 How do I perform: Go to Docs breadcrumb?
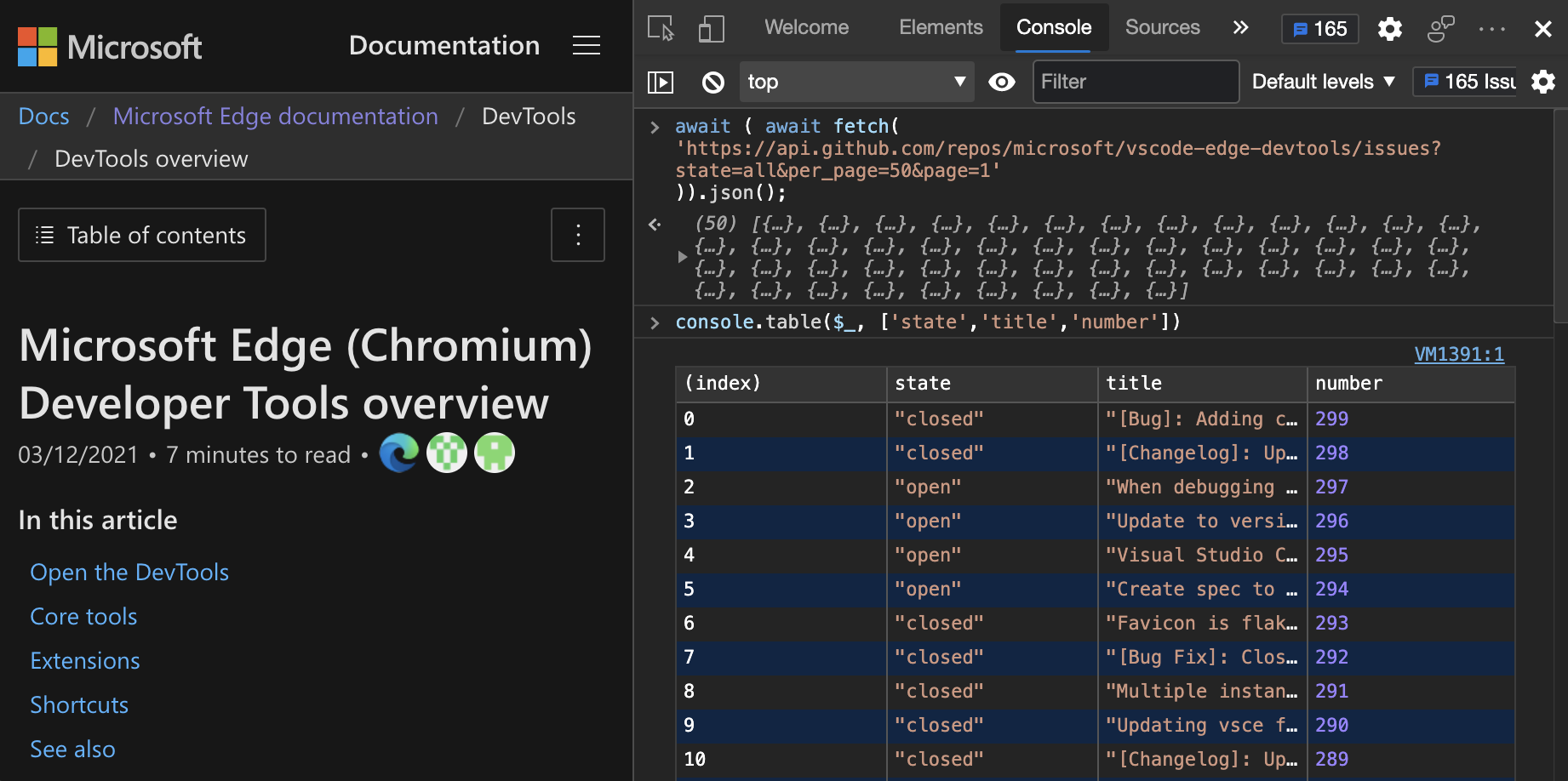(x=44, y=116)
